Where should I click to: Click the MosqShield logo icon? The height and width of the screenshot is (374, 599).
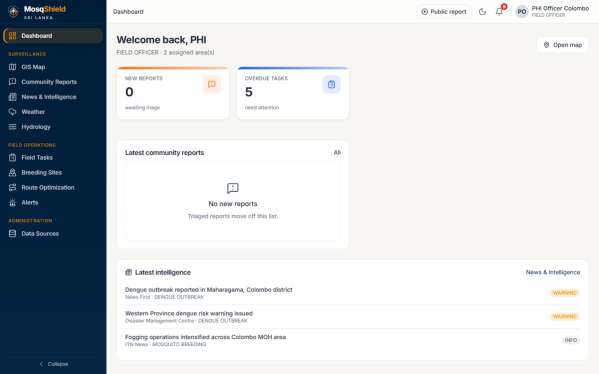[13, 12]
